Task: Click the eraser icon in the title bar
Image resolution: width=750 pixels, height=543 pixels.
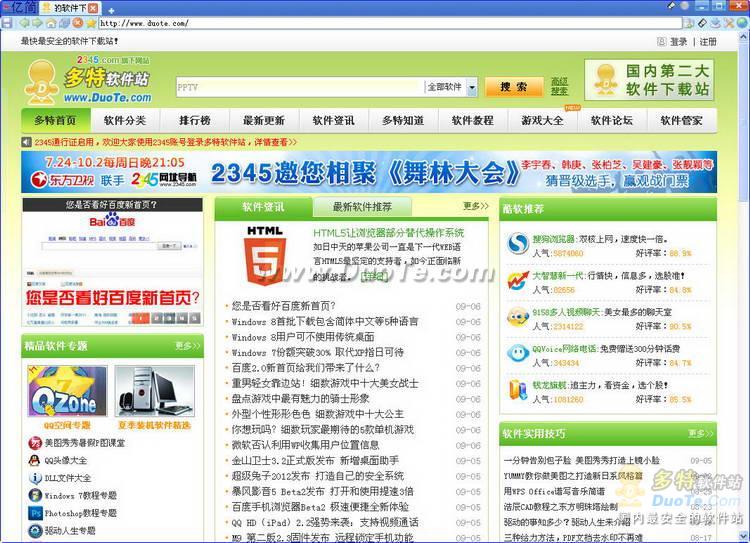Action: click(x=673, y=5)
